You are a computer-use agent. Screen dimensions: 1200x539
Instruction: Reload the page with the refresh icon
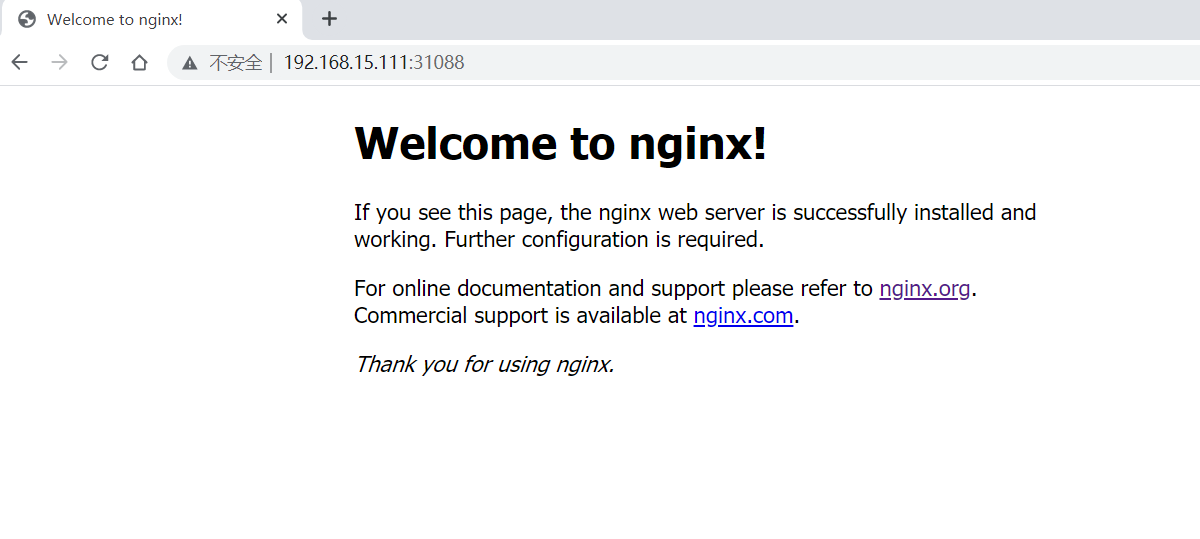100,62
